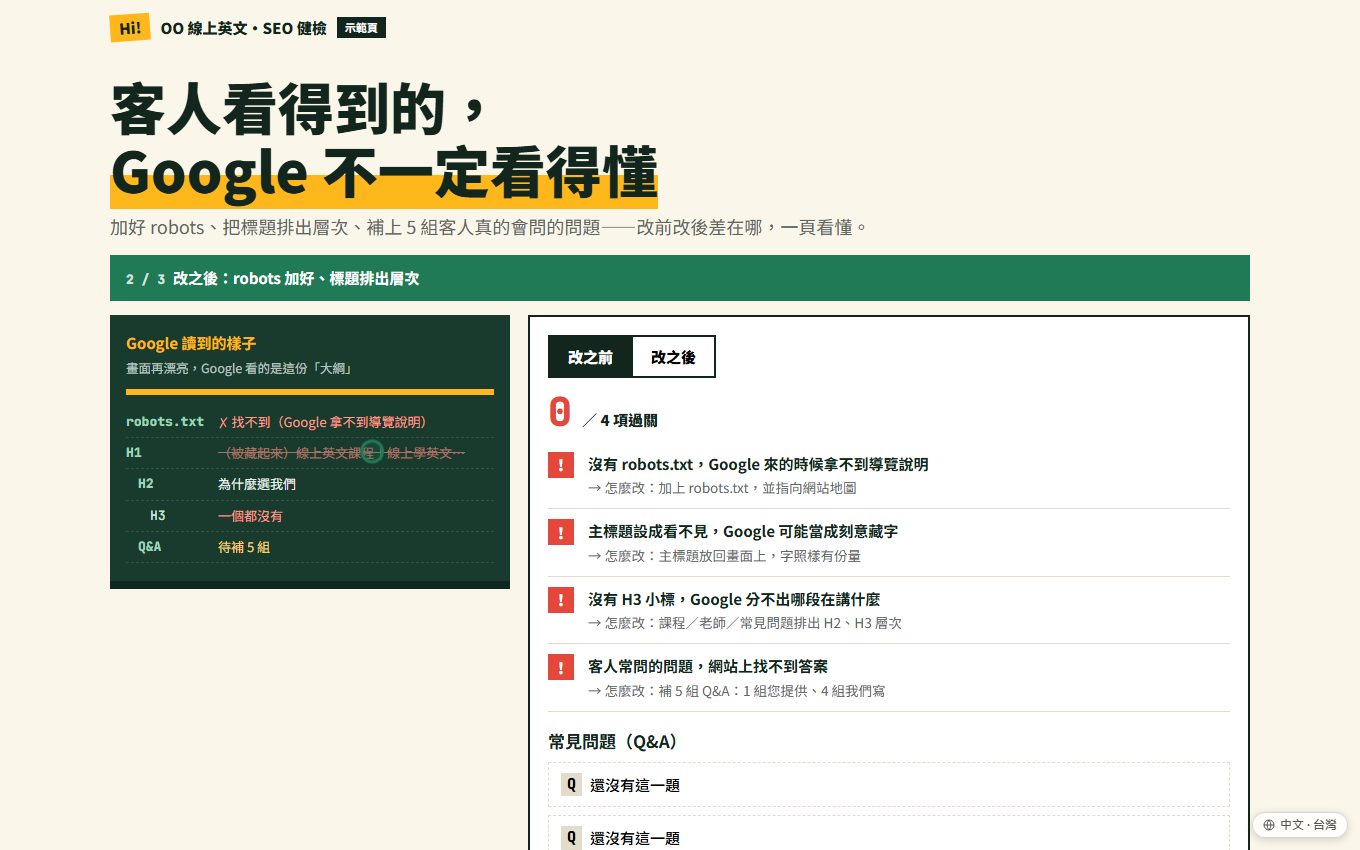Click the Google 讀到的樣子 panel heading
The width and height of the screenshot is (1360, 850).
[191, 343]
